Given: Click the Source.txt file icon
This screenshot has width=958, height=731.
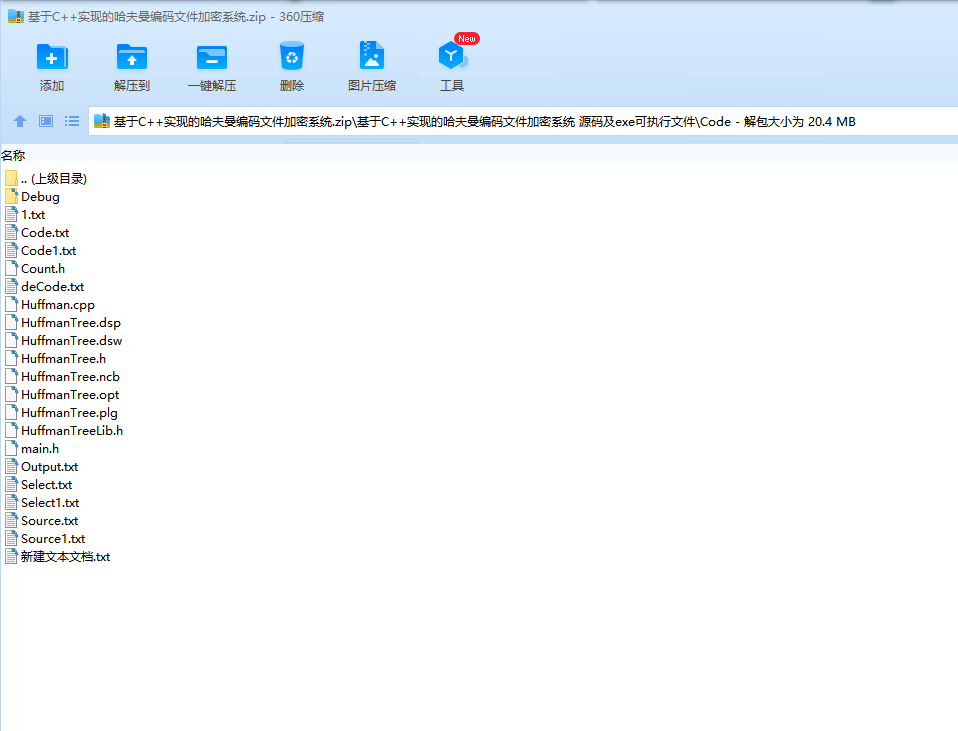Looking at the screenshot, I should [x=11, y=520].
